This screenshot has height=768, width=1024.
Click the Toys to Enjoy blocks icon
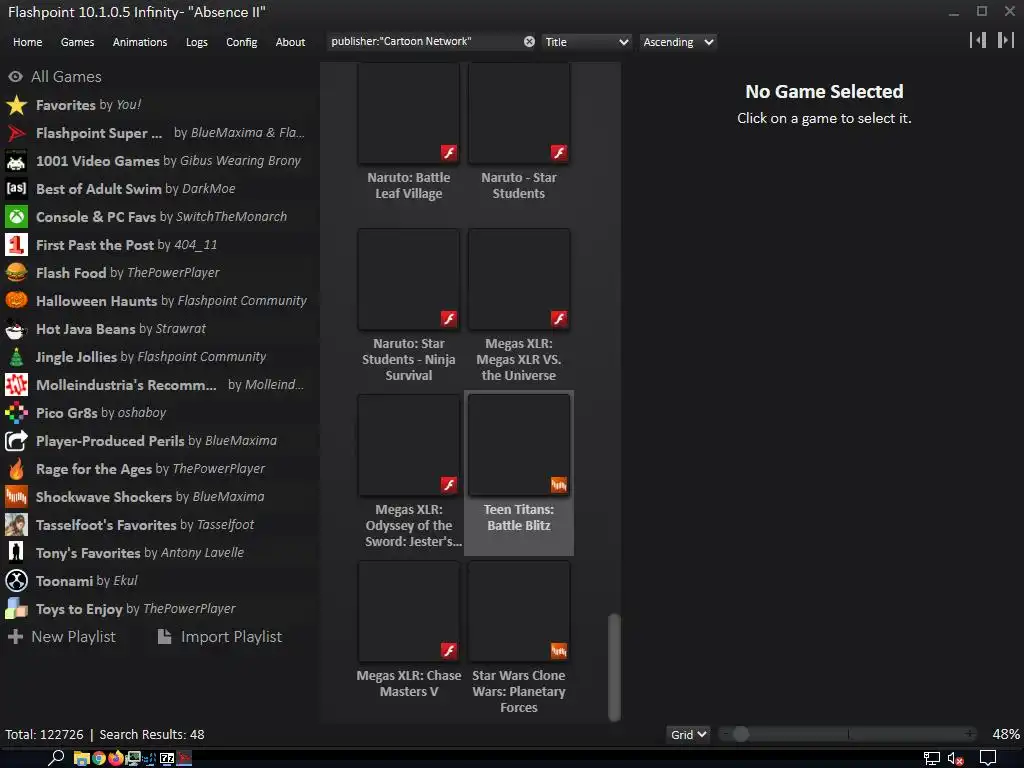click(16, 609)
